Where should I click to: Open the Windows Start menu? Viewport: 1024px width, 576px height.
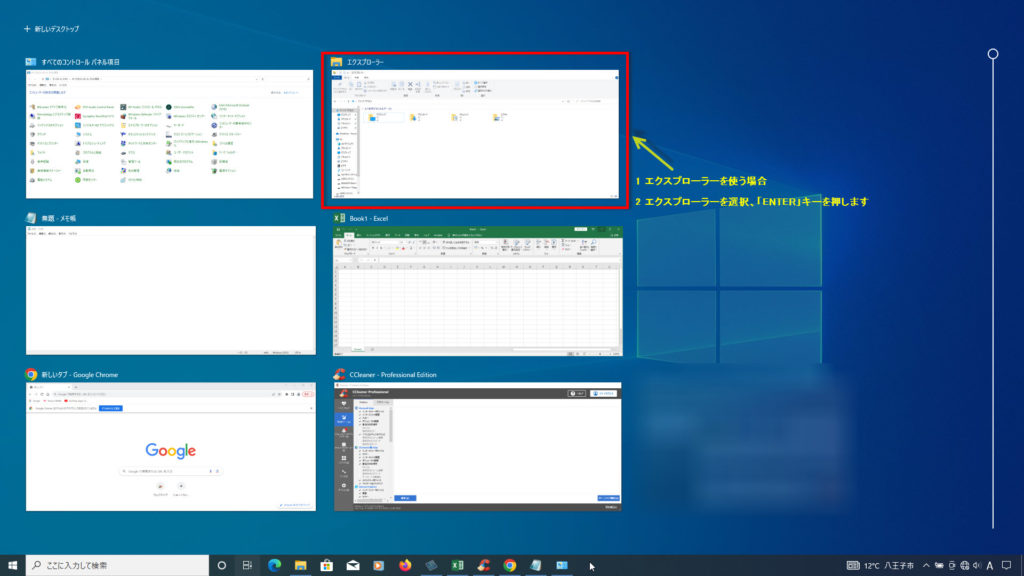click(13, 565)
